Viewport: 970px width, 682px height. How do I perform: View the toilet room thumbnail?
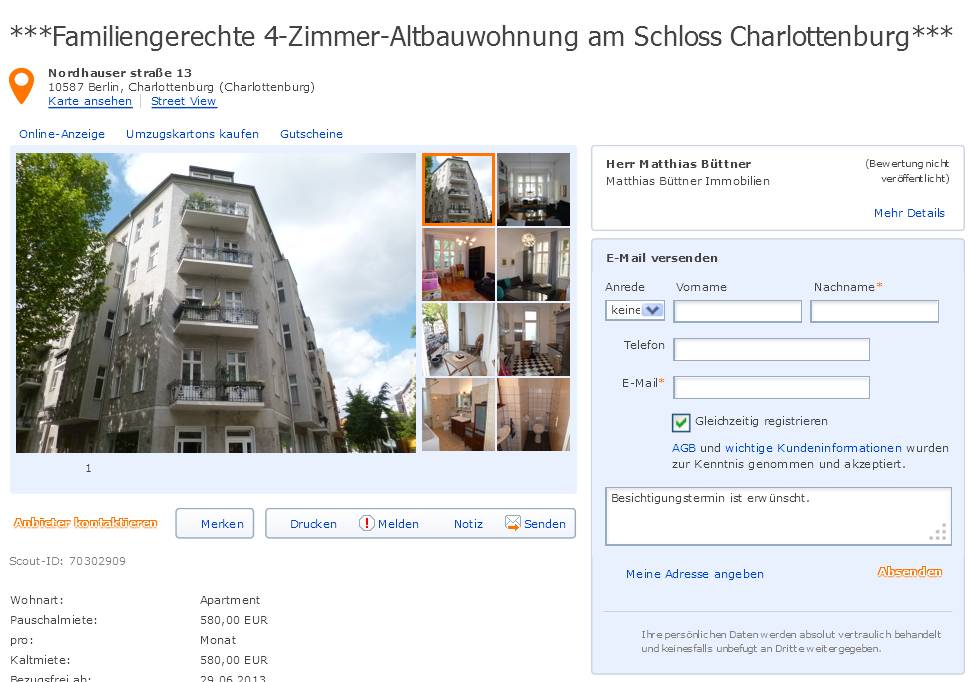pos(533,415)
